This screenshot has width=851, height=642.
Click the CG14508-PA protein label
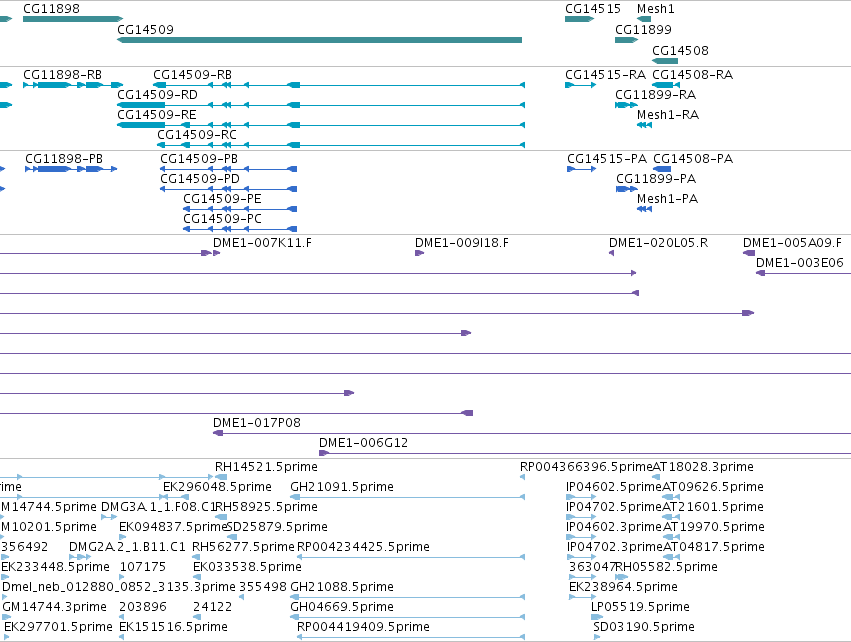click(693, 158)
